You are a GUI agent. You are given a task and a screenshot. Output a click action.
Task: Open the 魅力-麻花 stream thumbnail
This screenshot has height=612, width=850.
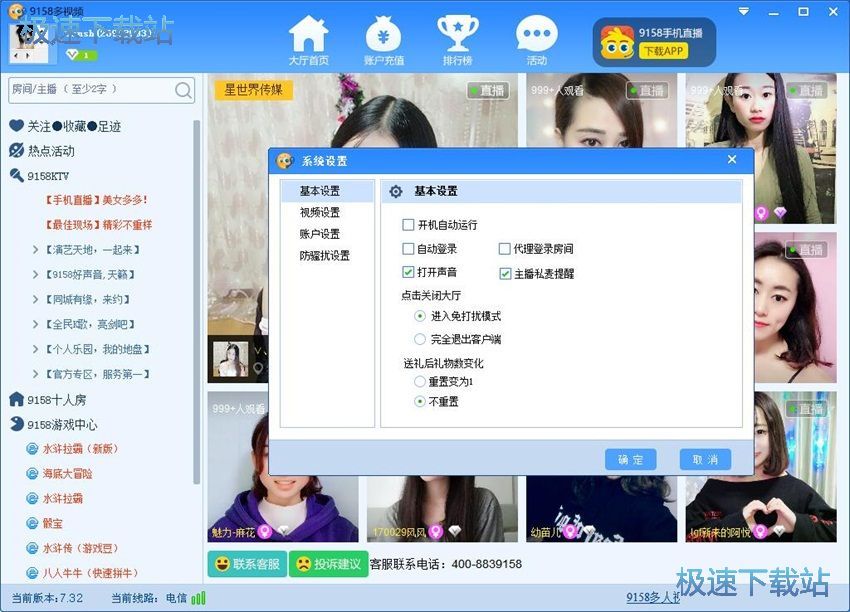(x=282, y=510)
